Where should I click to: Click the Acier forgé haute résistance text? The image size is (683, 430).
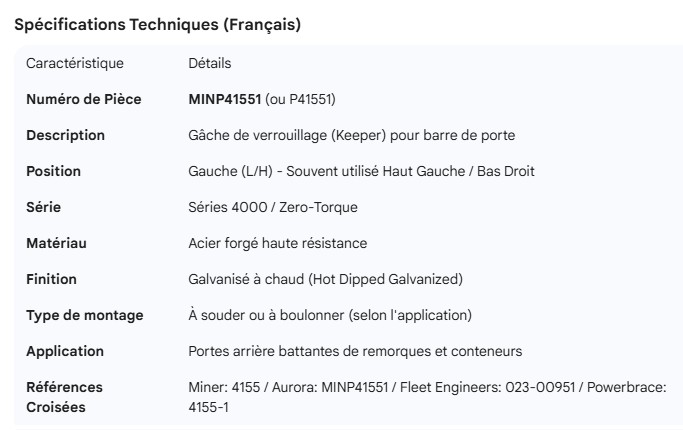click(x=277, y=243)
